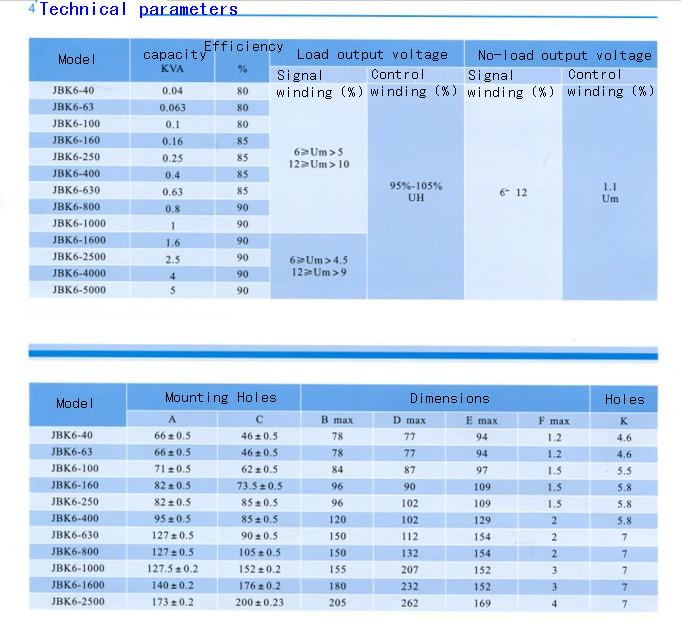Select the "E max" column header
Screen dimensions: 681x620
pos(482,421)
